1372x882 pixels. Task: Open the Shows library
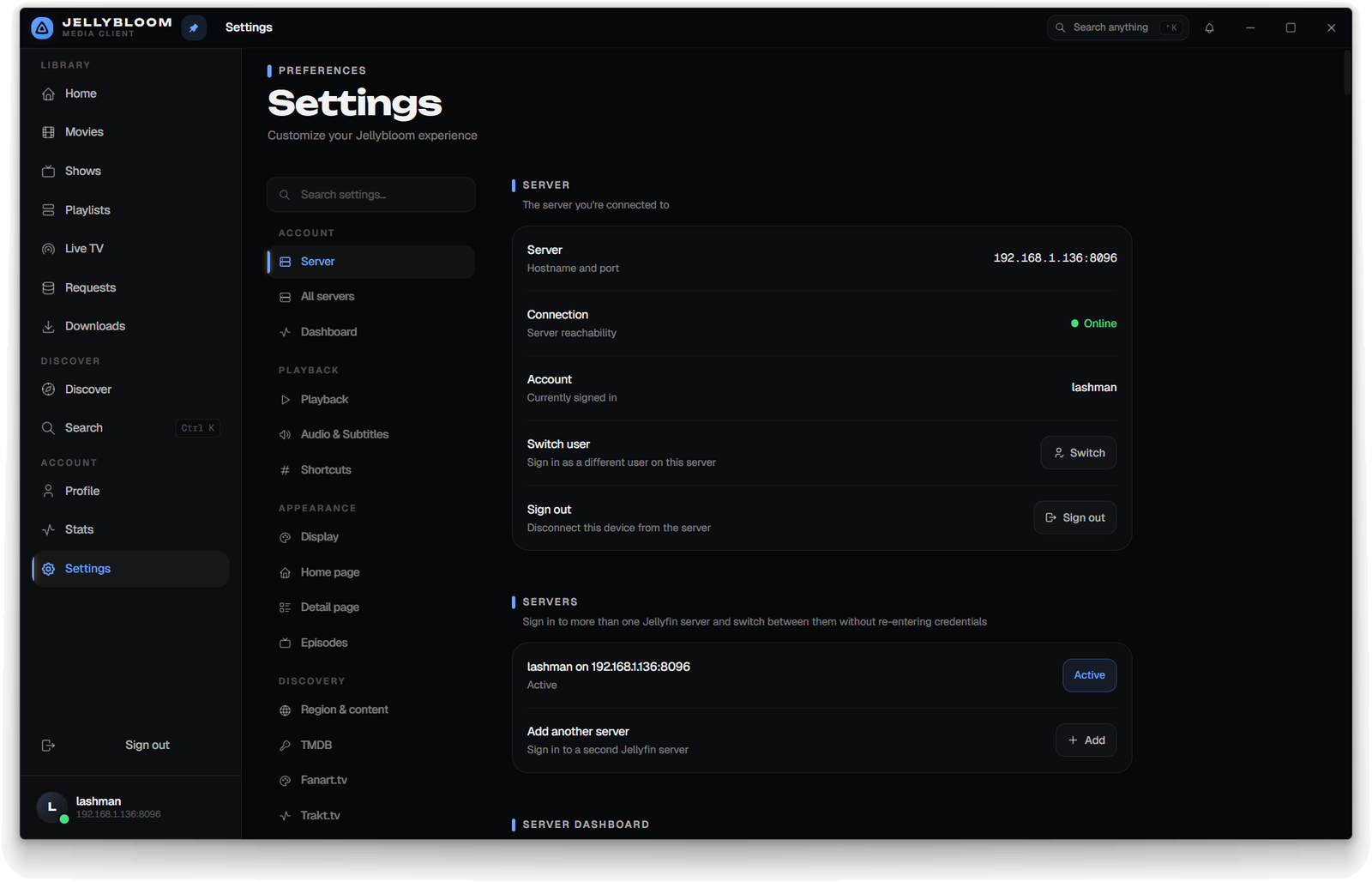tap(130, 172)
